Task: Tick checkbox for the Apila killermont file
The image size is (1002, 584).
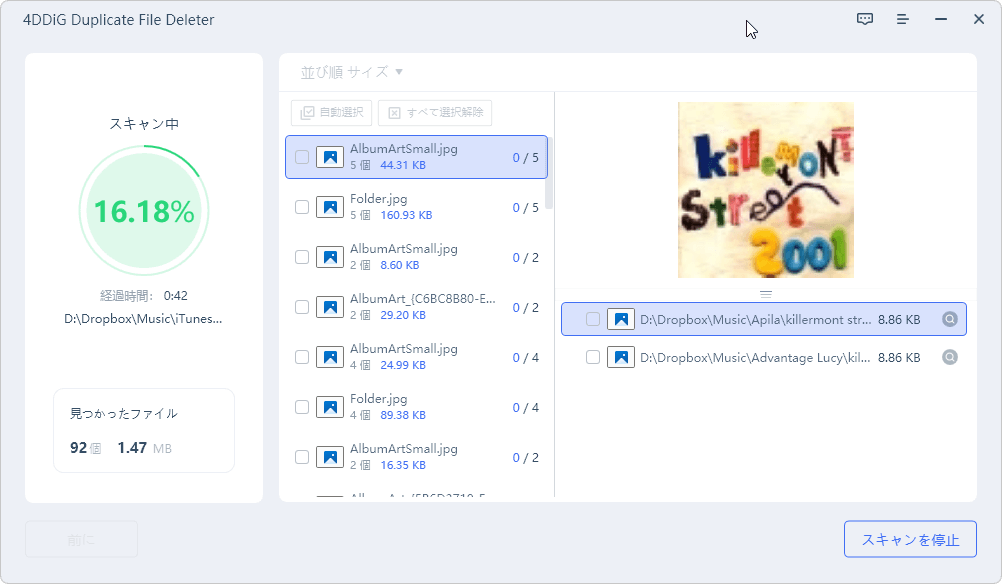Action: pos(593,319)
